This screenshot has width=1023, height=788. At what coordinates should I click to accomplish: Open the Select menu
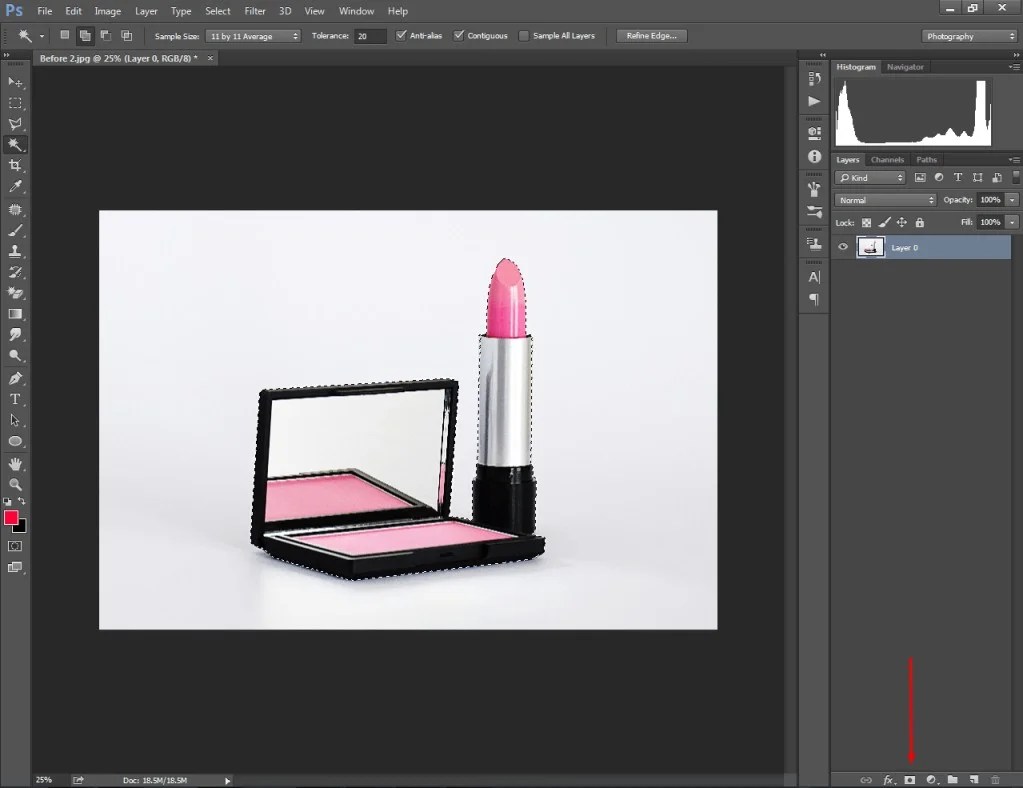coord(217,11)
